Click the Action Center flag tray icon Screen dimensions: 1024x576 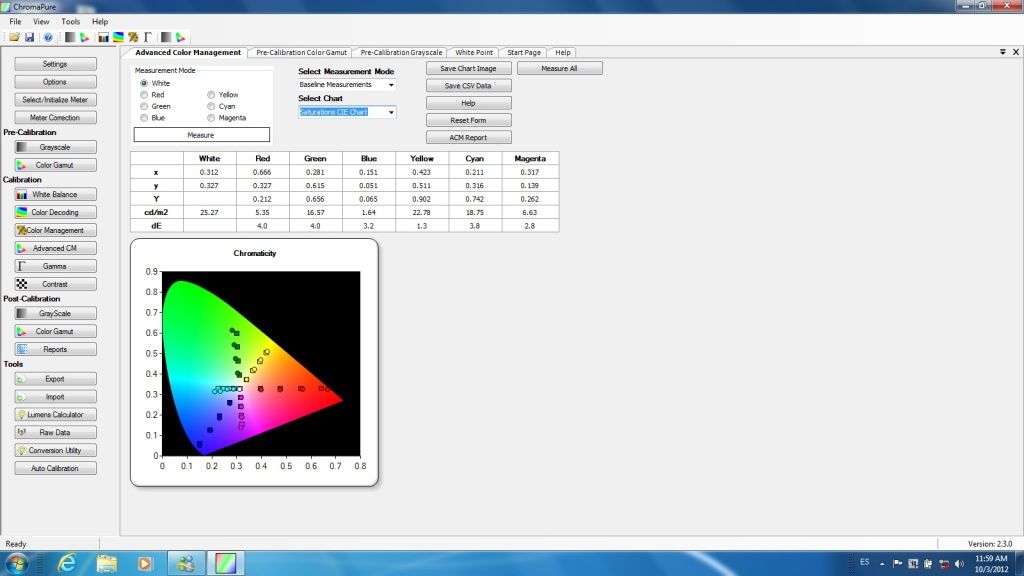[x=898, y=564]
